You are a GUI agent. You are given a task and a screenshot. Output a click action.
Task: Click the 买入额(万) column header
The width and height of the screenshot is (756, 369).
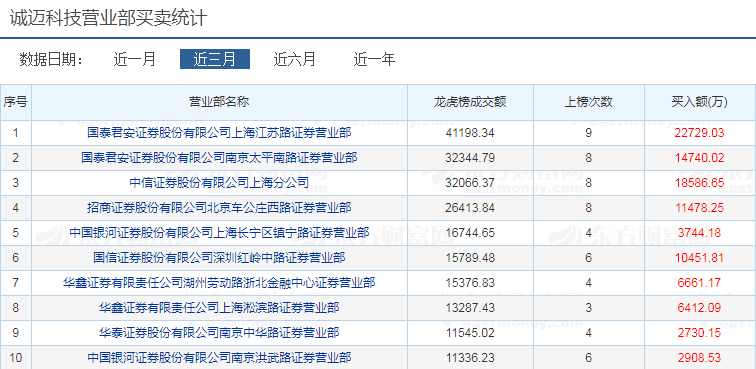[700, 102]
